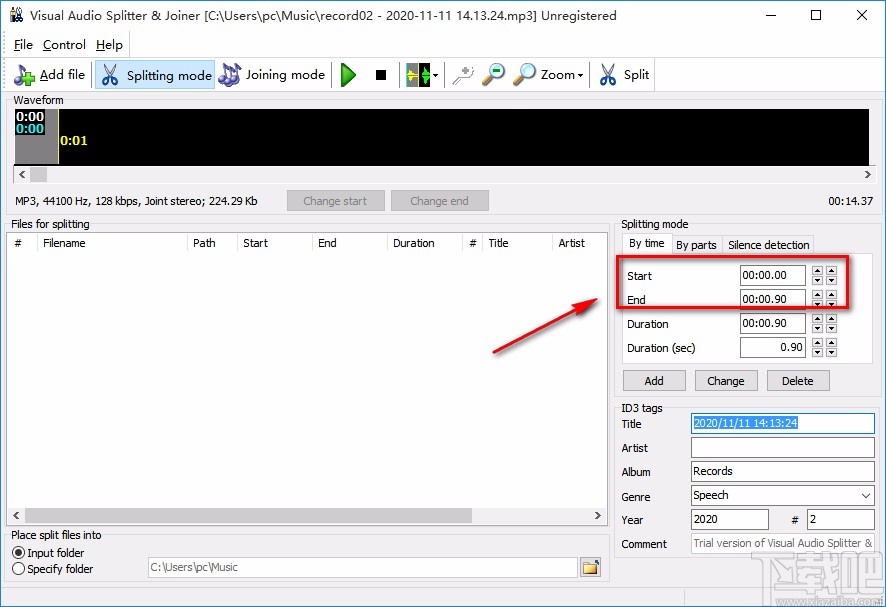Image resolution: width=886 pixels, height=607 pixels.
Task: Click the Split scissors button in toolbar
Action: point(623,75)
